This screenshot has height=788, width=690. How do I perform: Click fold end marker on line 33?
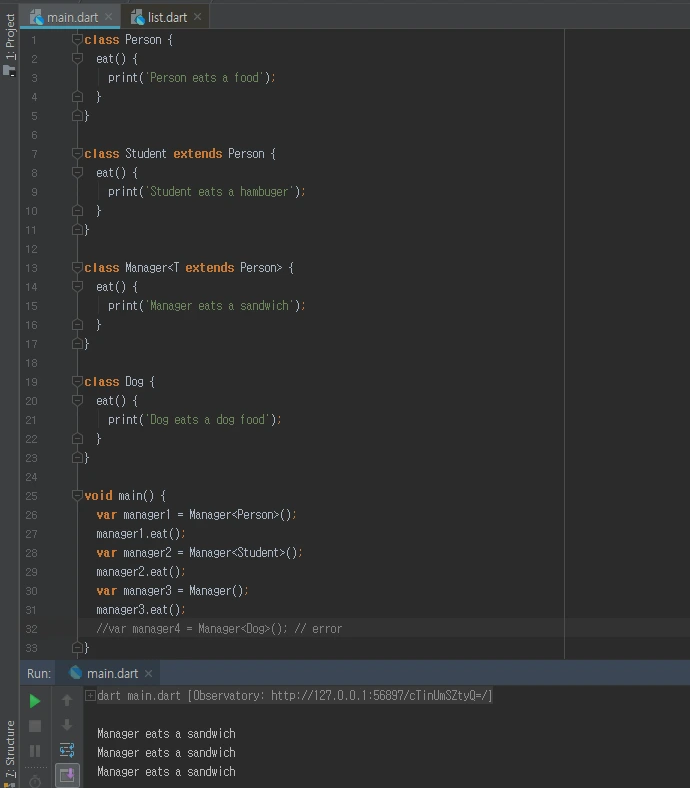click(x=77, y=647)
